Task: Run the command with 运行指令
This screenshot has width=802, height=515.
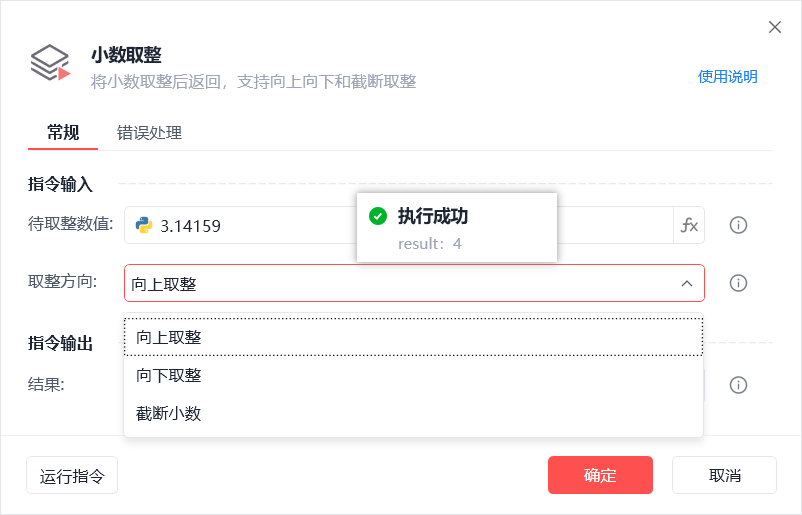Action: coord(72,475)
